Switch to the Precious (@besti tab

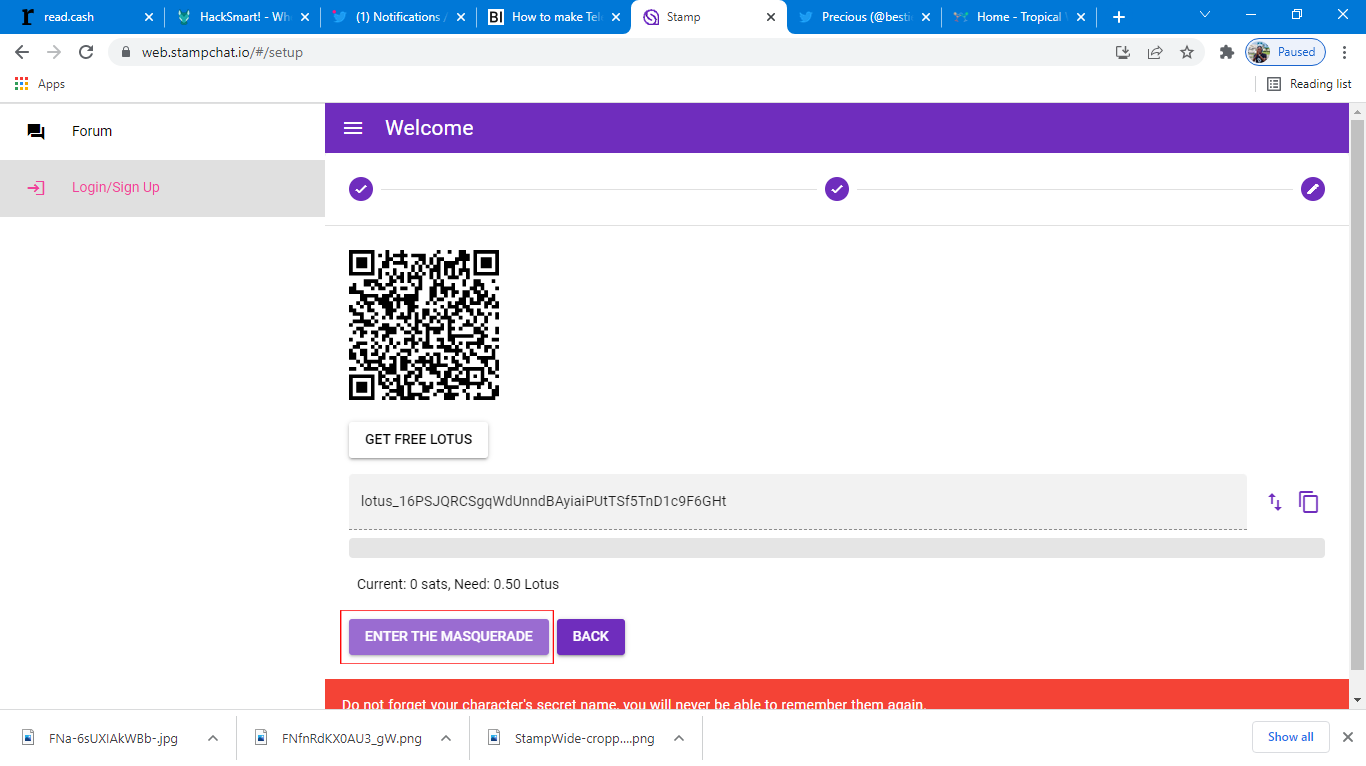point(865,17)
